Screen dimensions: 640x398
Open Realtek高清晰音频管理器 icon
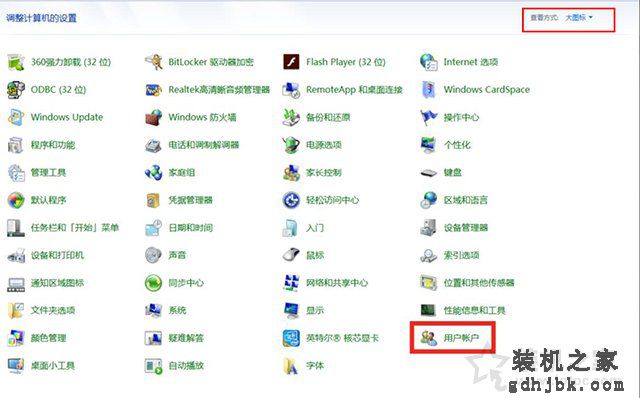click(x=153, y=90)
